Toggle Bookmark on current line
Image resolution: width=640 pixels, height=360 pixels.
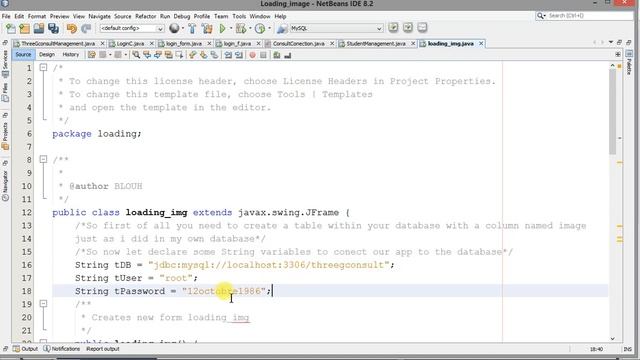pos(214,55)
